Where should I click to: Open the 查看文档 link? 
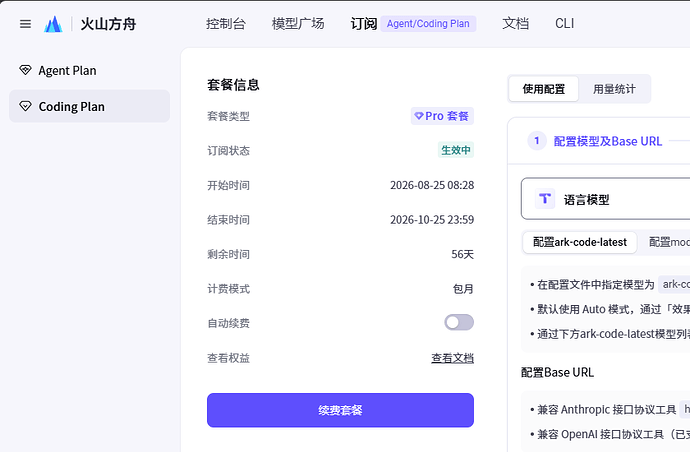pos(452,358)
